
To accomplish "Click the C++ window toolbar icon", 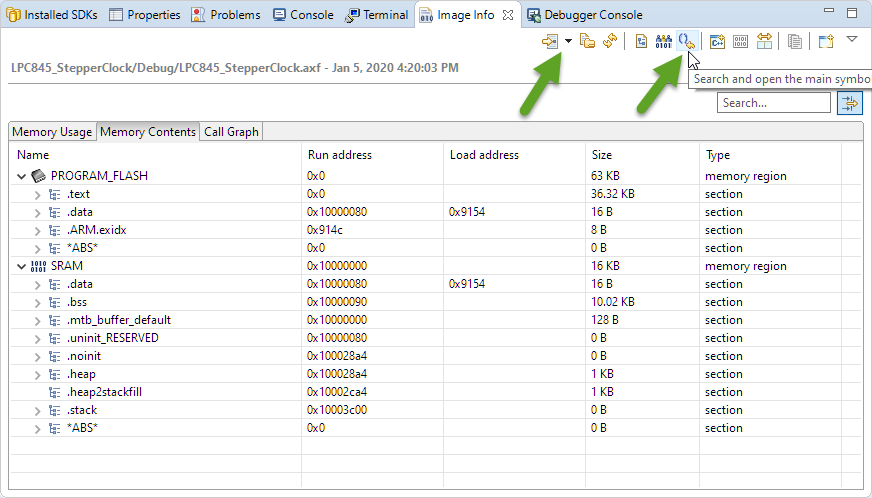I will (x=717, y=41).
